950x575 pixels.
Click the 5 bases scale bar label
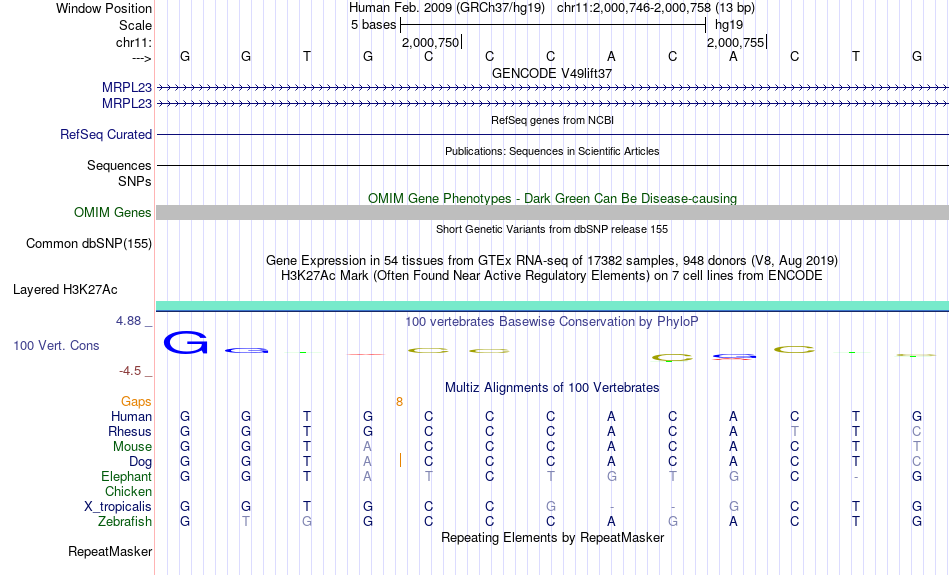[373, 25]
